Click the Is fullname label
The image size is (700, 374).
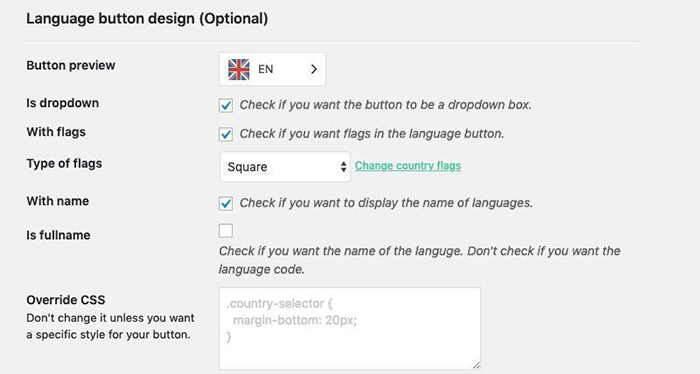[58, 235]
